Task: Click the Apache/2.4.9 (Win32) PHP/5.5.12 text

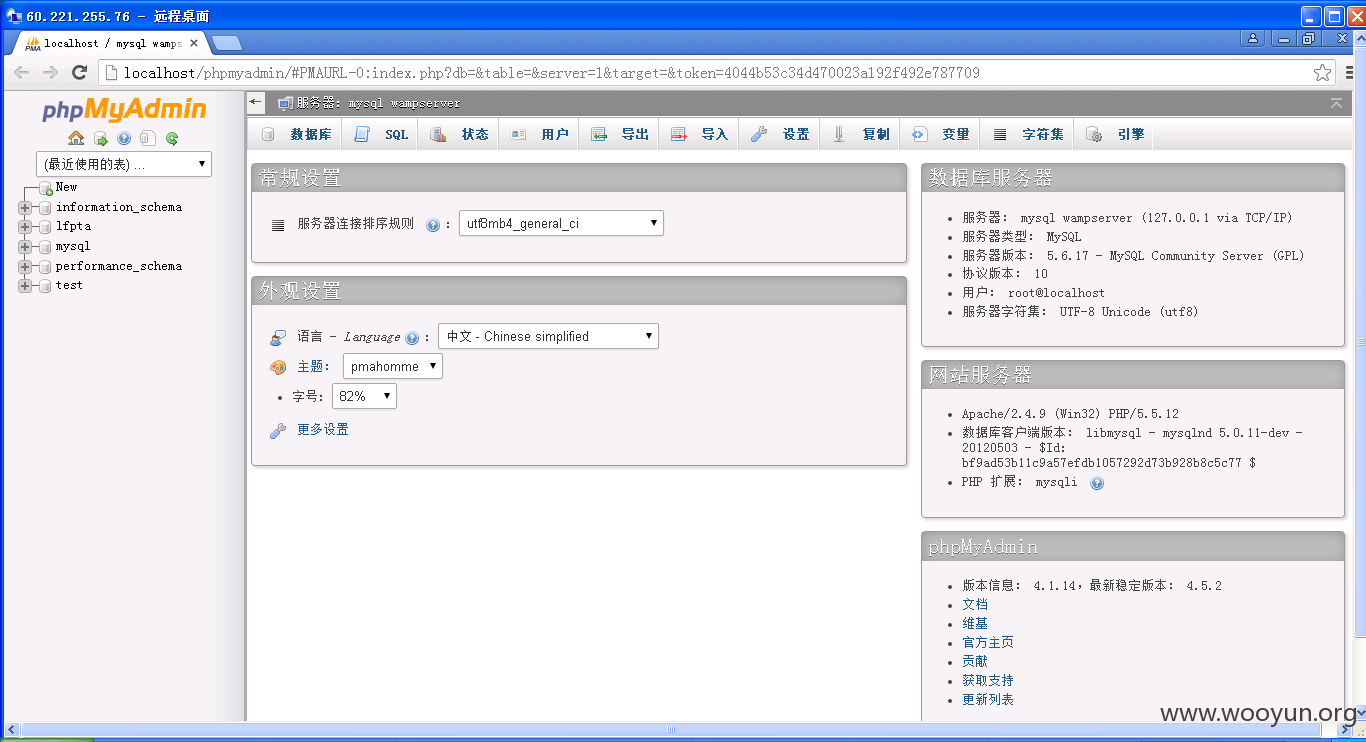Action: click(1070, 414)
